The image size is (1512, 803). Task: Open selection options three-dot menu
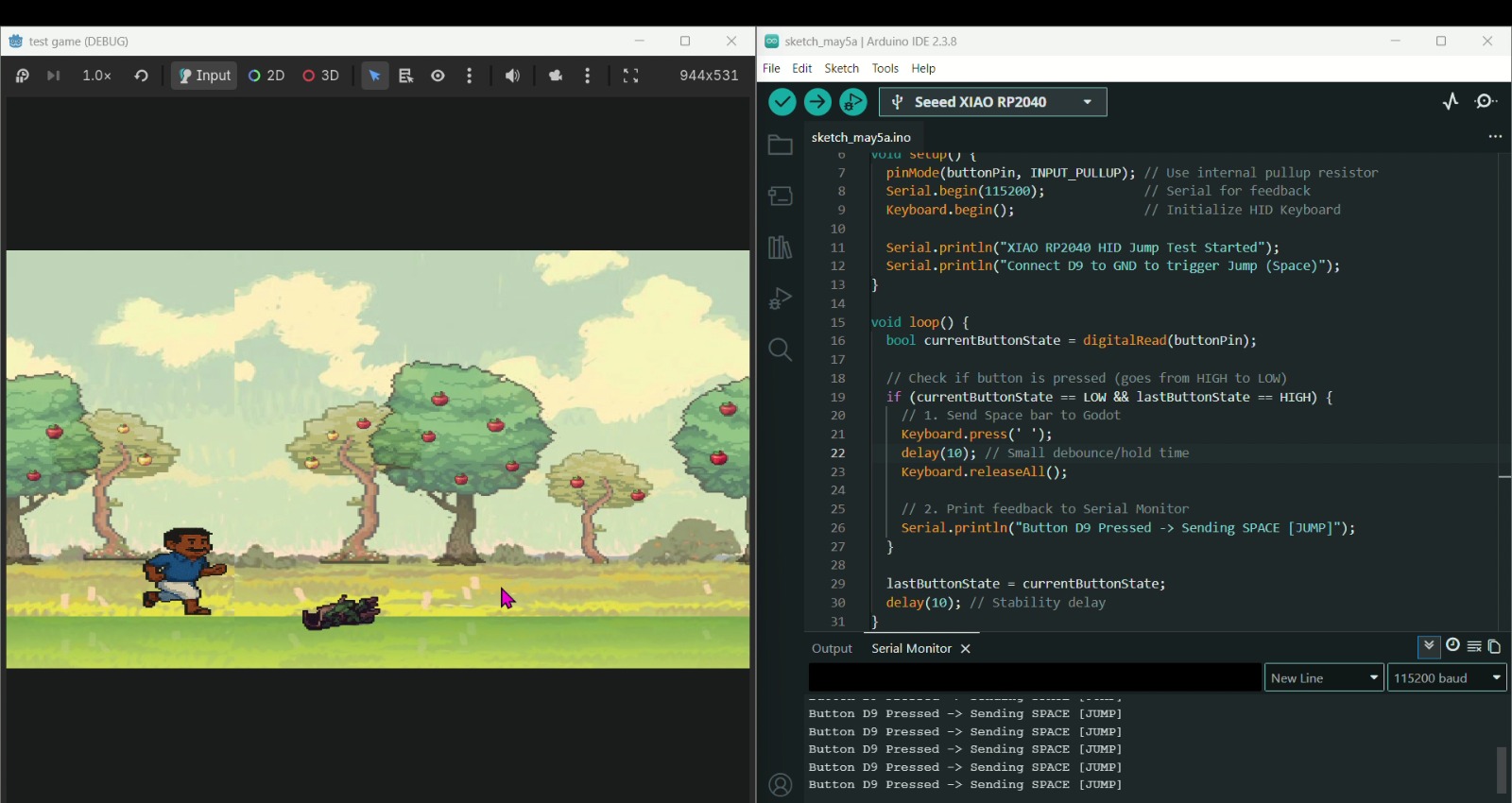pyautogui.click(x=470, y=76)
